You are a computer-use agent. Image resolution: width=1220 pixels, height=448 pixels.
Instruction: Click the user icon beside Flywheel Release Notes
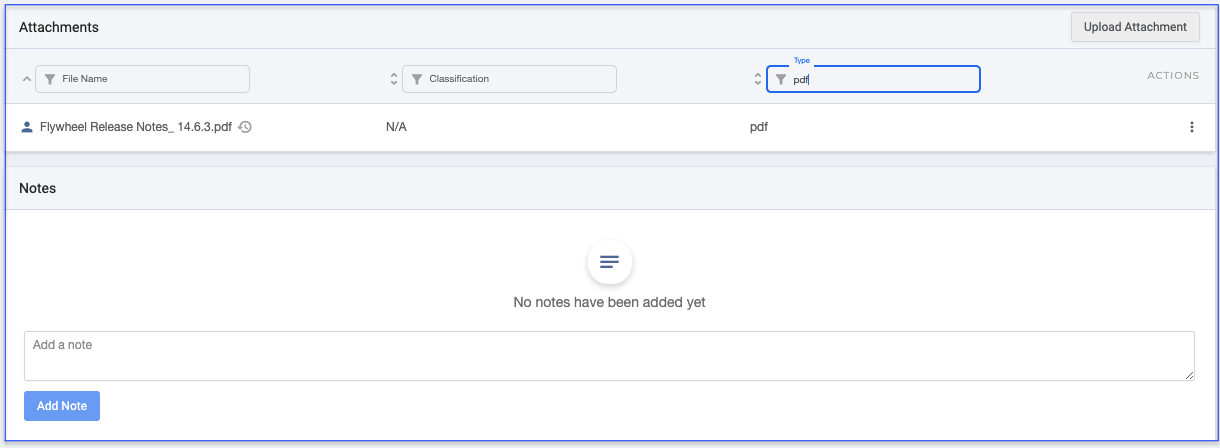(x=27, y=127)
